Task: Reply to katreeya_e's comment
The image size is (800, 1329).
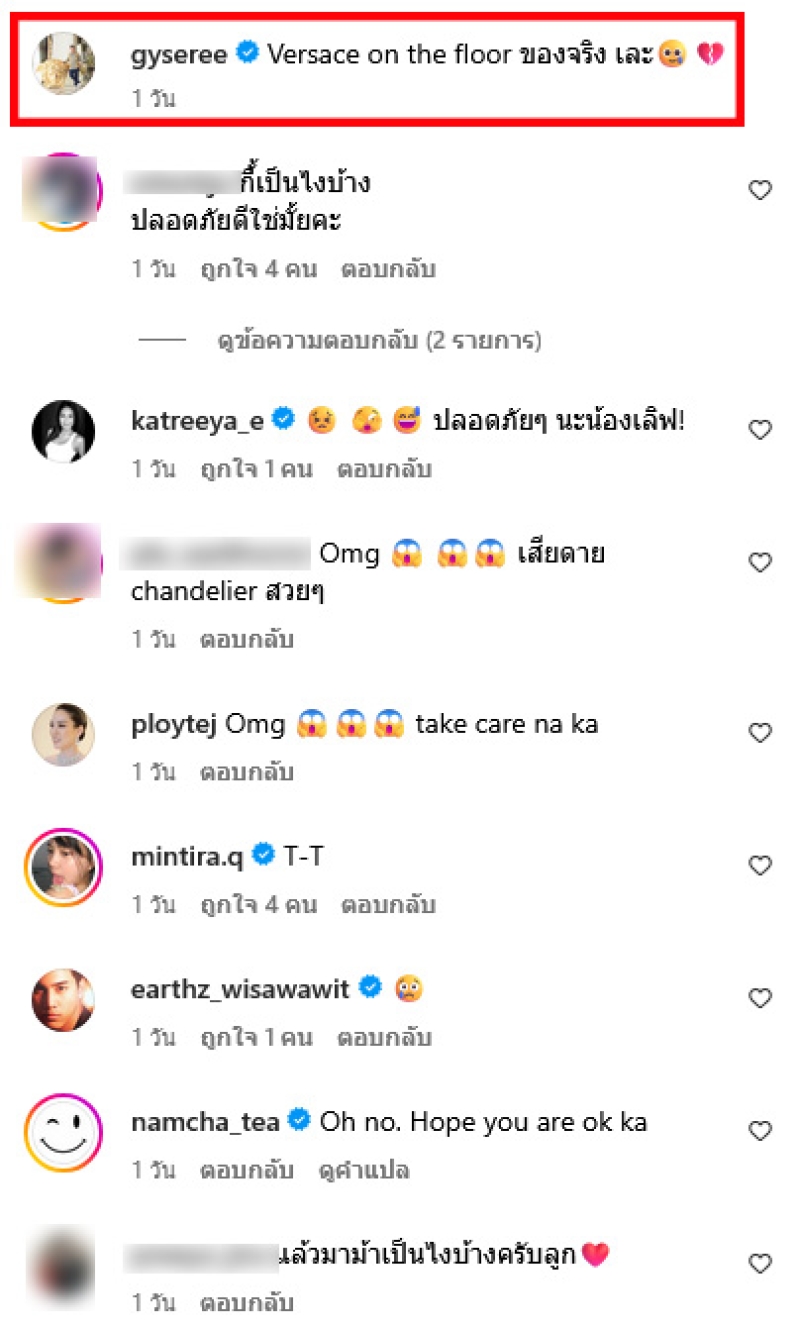Action: click(384, 469)
